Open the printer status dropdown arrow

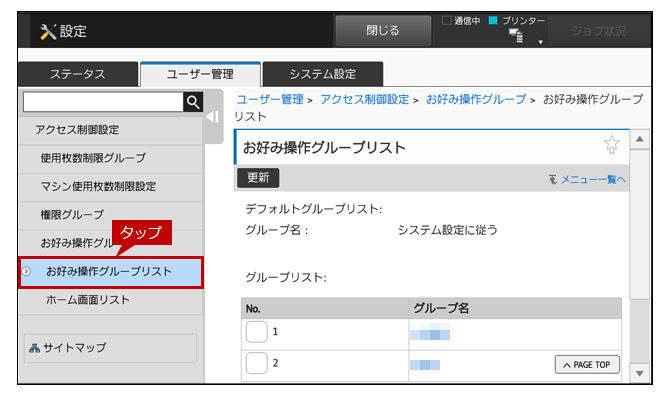coord(540,42)
